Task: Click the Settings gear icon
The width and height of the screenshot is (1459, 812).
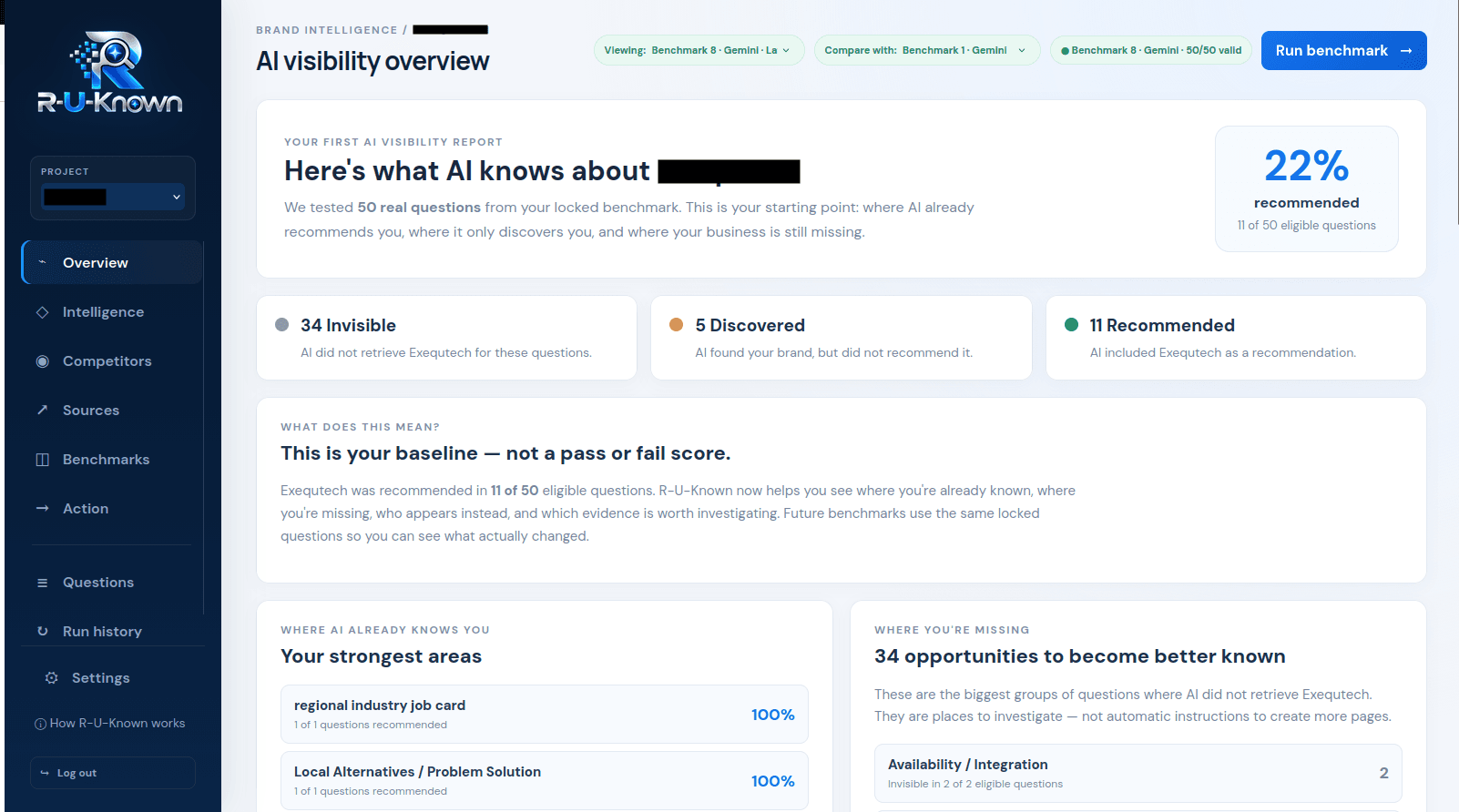Action: pos(52,678)
